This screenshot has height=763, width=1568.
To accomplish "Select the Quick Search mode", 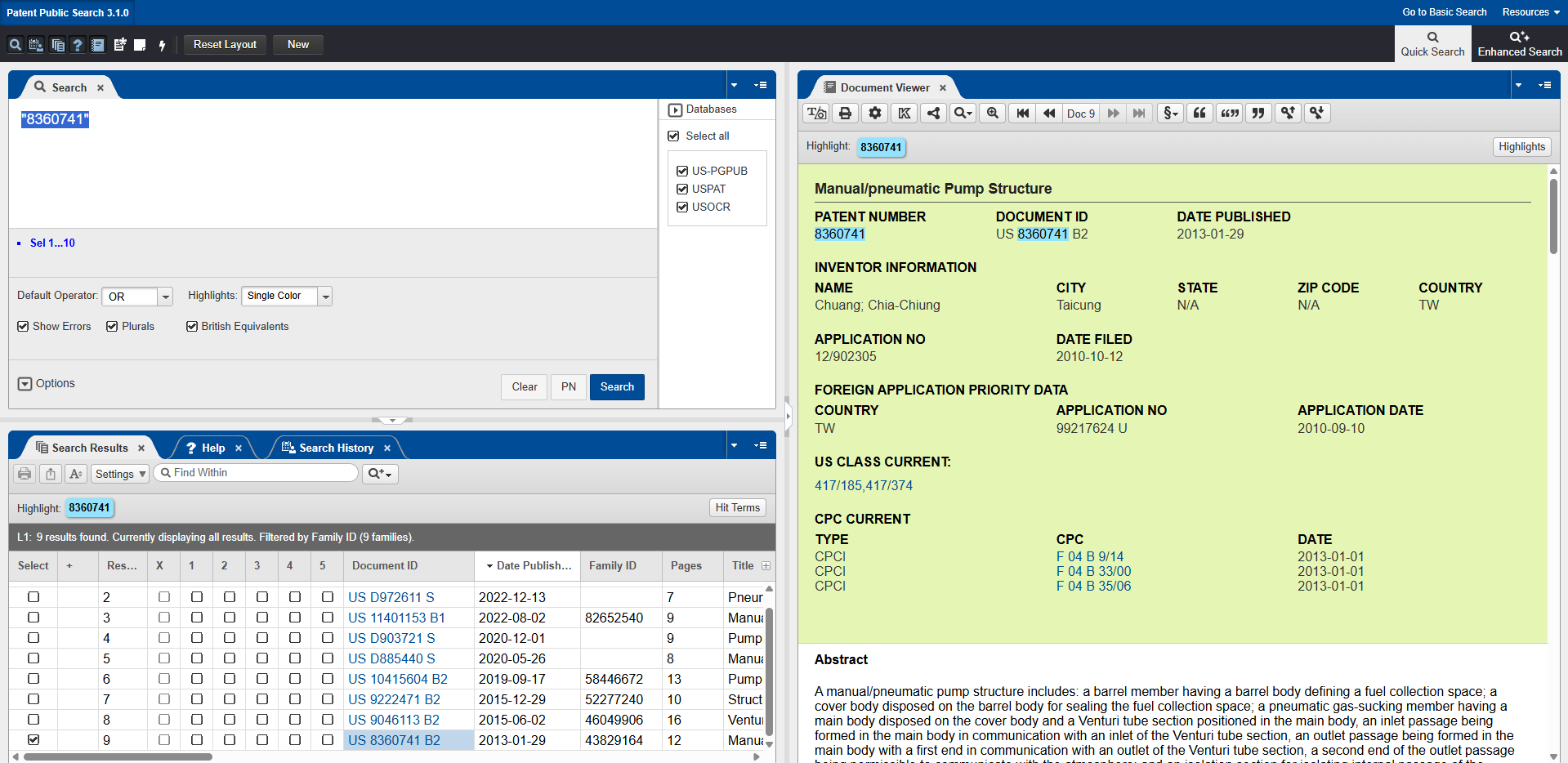I will click(x=1432, y=44).
